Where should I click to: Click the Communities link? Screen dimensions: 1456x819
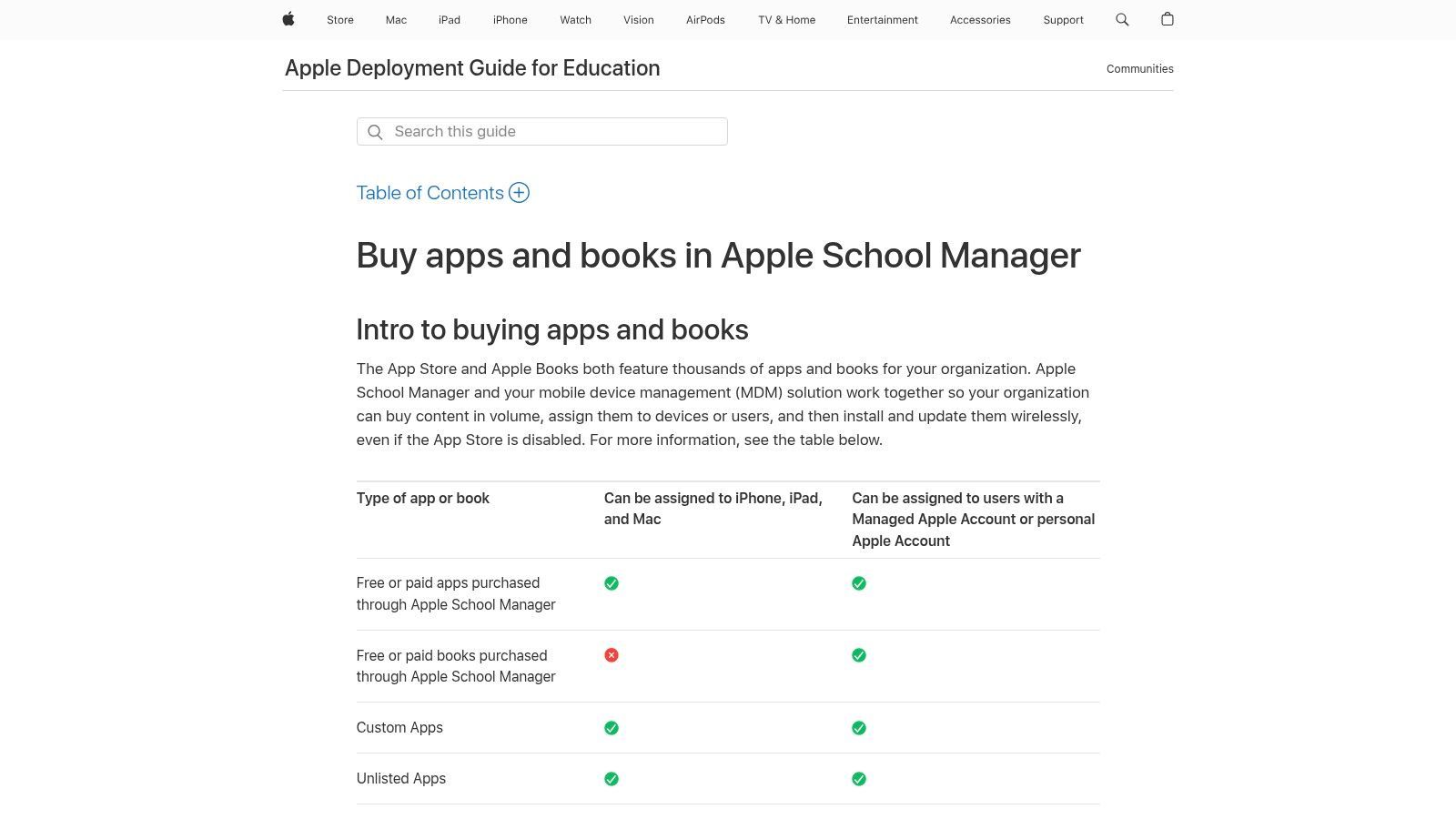(1139, 68)
